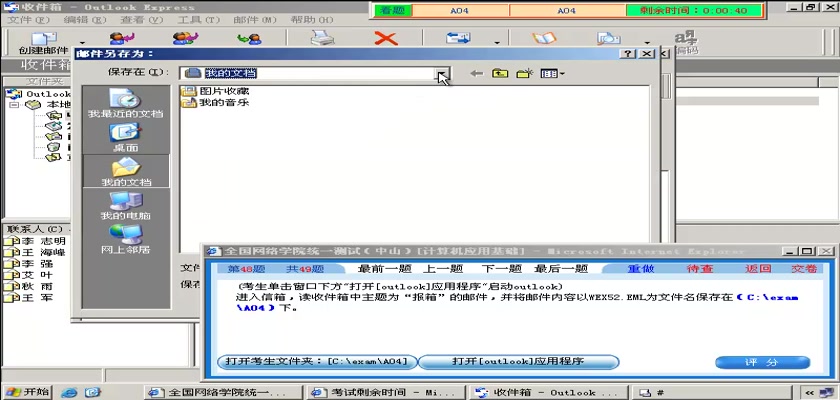
Task: Click 下一题 in exam window
Action: [501, 269]
